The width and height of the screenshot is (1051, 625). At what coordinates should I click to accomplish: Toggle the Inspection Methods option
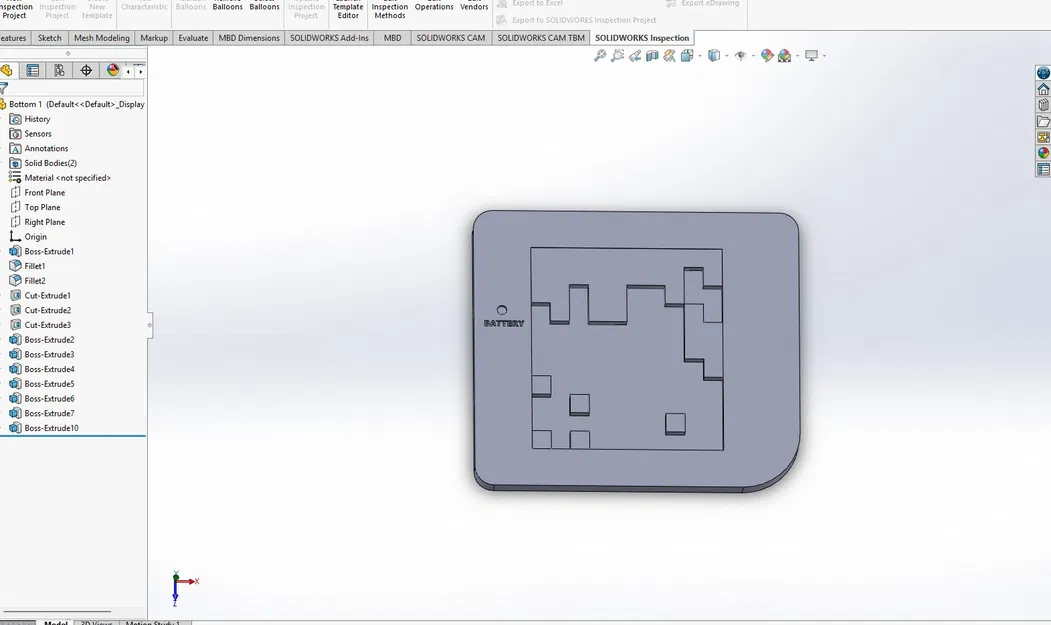pyautogui.click(x=389, y=11)
